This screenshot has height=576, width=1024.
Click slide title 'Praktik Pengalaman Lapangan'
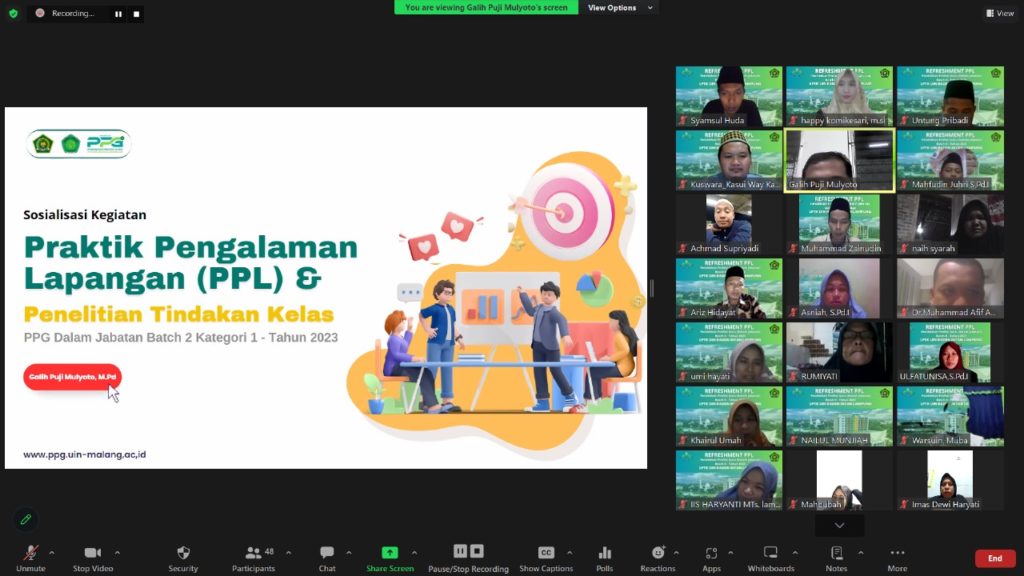coord(191,263)
